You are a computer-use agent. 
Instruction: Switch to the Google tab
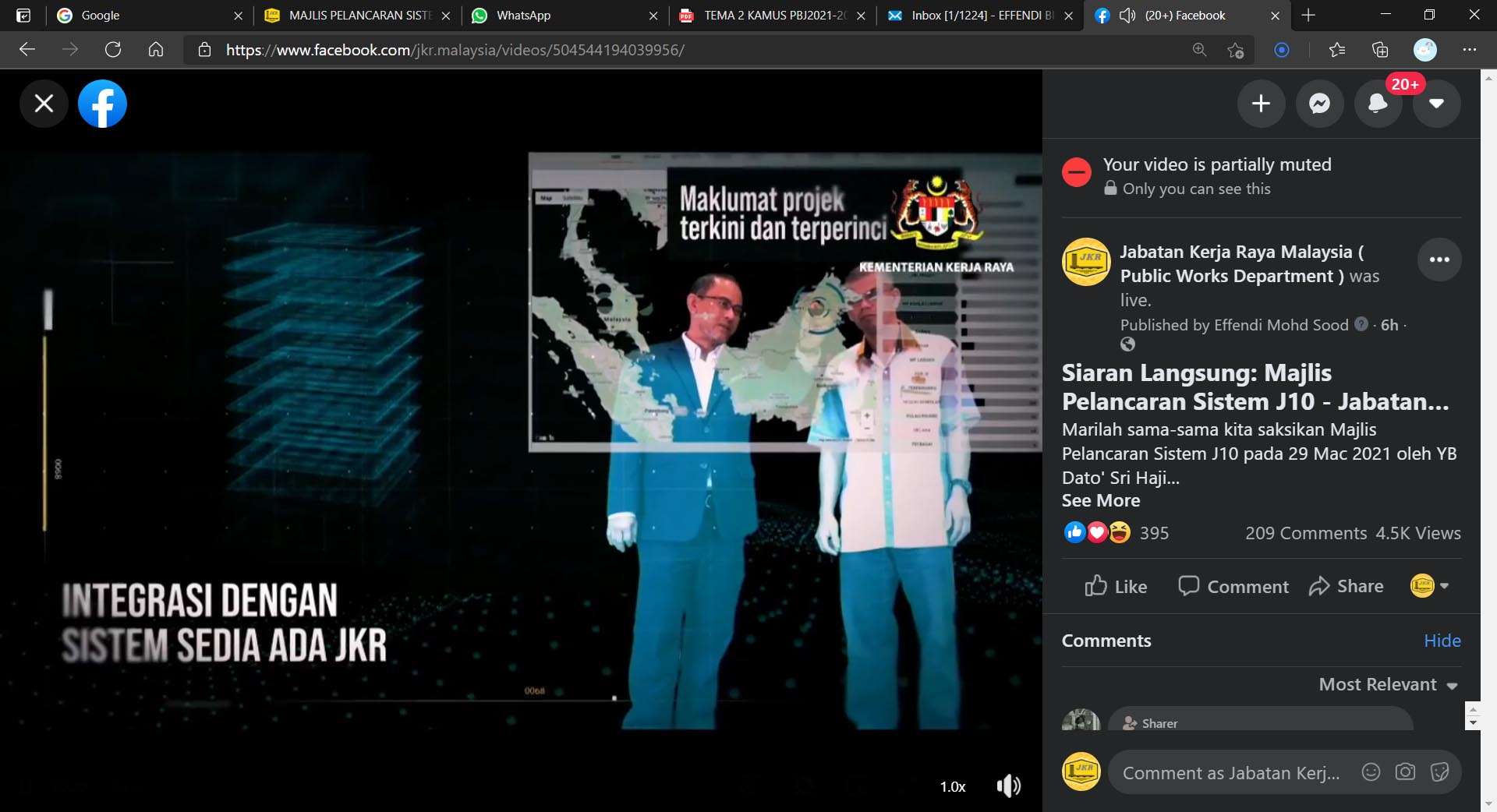click(x=151, y=16)
